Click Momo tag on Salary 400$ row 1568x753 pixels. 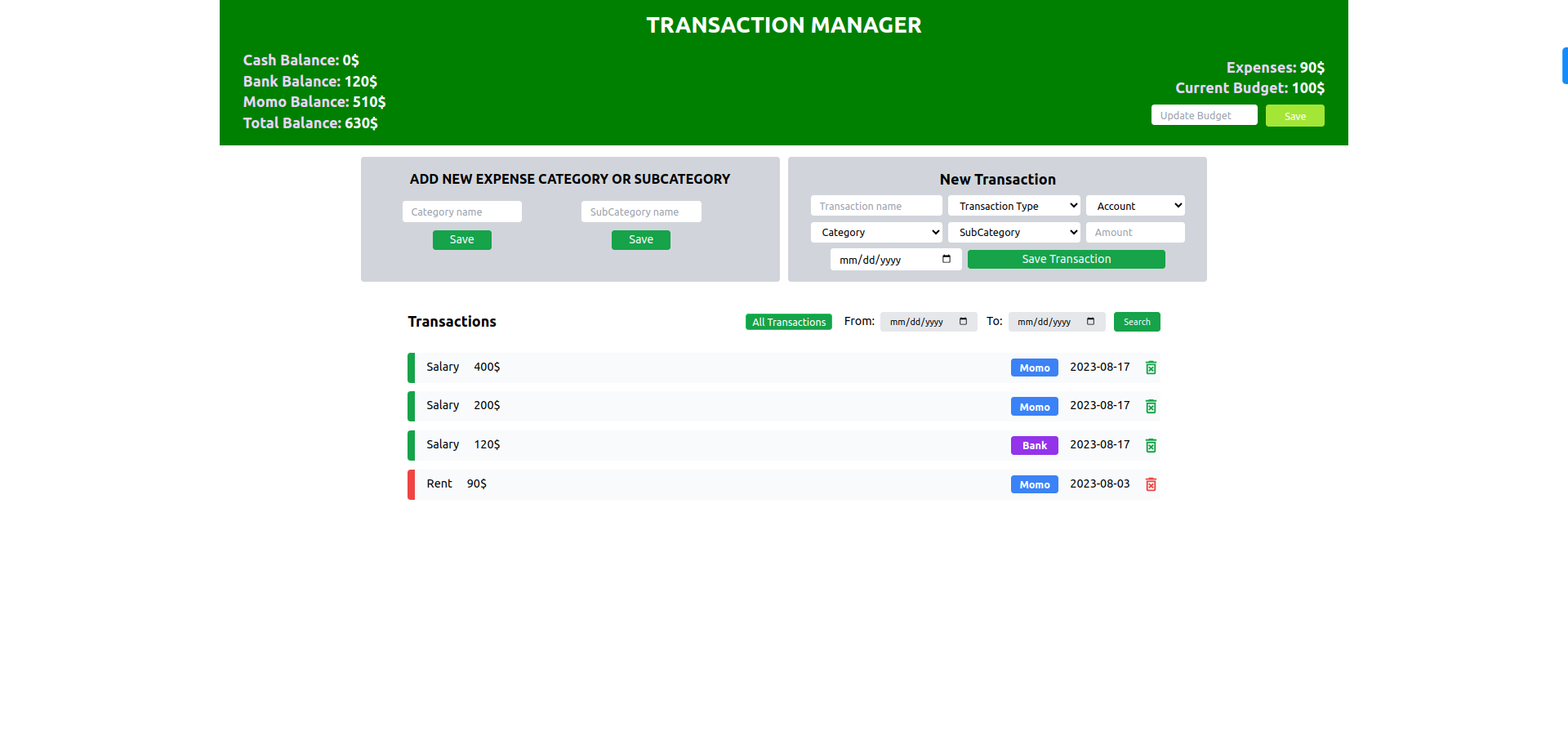click(x=1035, y=368)
